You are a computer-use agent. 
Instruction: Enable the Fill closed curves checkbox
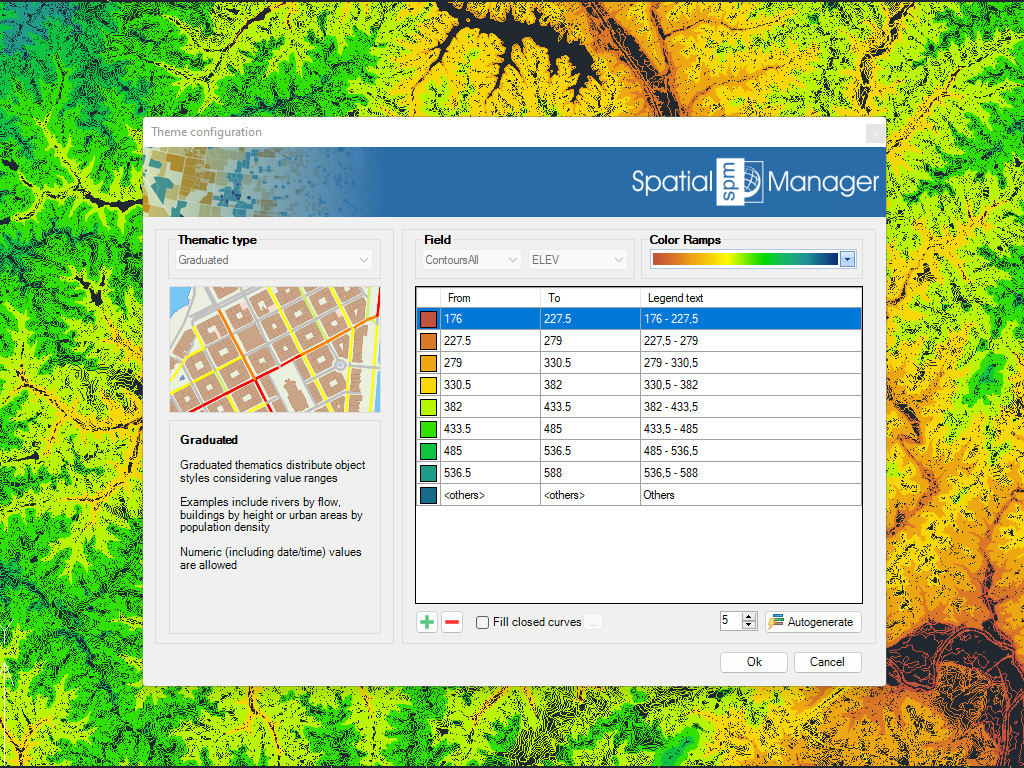[483, 622]
